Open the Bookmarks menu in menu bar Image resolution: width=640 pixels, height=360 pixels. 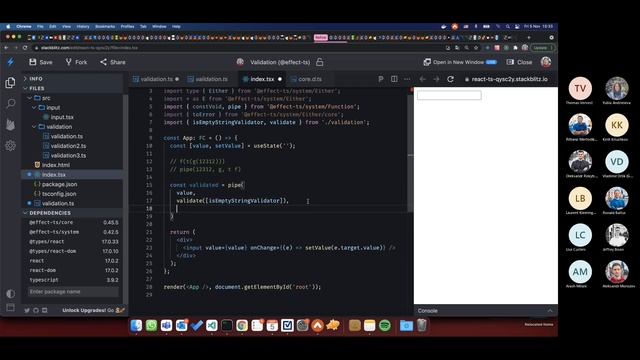pos(105,27)
